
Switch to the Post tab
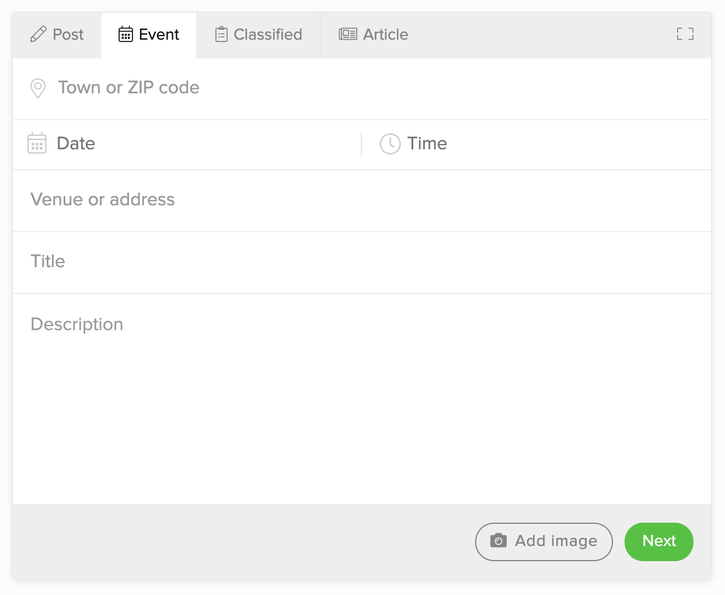(67, 35)
